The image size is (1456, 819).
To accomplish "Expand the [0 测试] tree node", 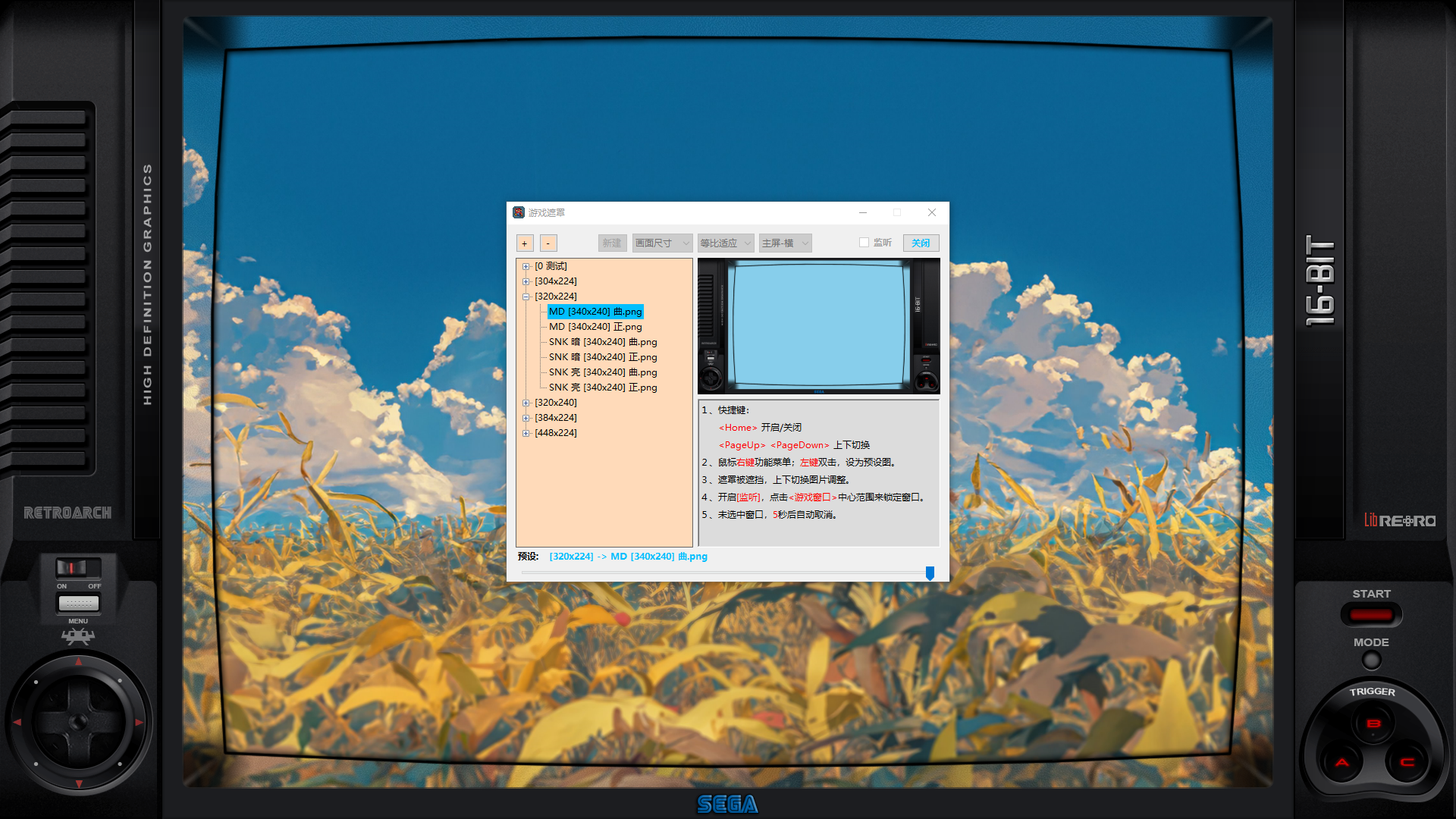I will coord(526,267).
